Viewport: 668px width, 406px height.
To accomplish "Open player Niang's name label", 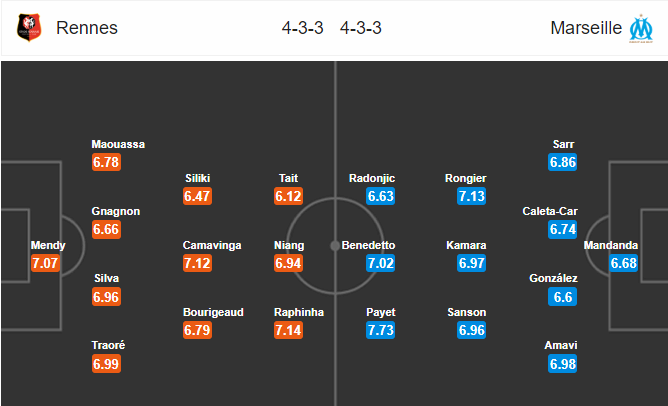I will pos(289,245).
